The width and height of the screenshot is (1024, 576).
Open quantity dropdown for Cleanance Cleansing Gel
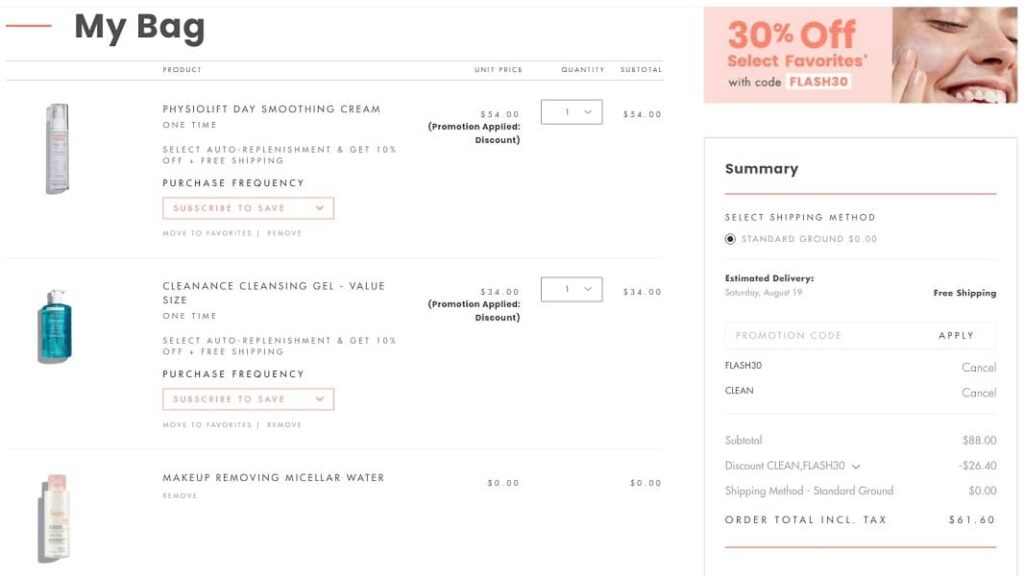(571, 289)
